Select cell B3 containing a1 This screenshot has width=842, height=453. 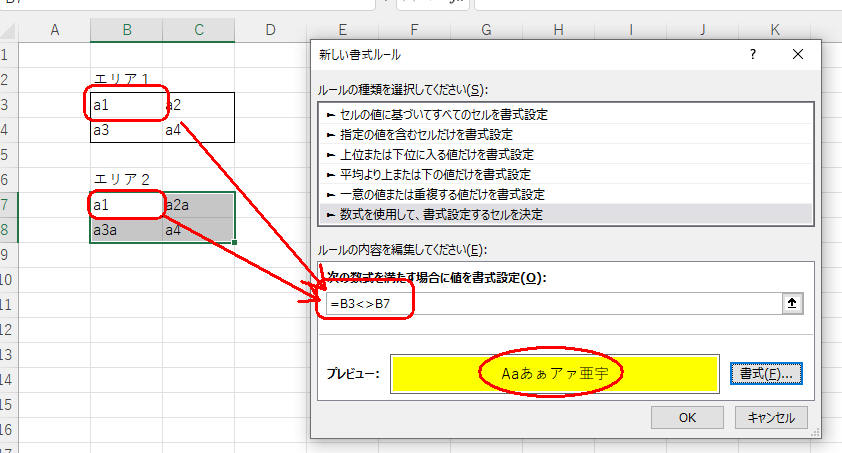[126, 104]
